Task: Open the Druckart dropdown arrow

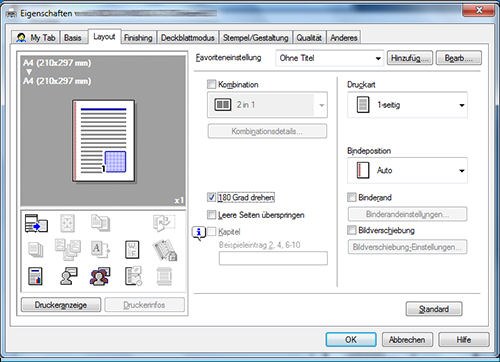Action: (462, 105)
